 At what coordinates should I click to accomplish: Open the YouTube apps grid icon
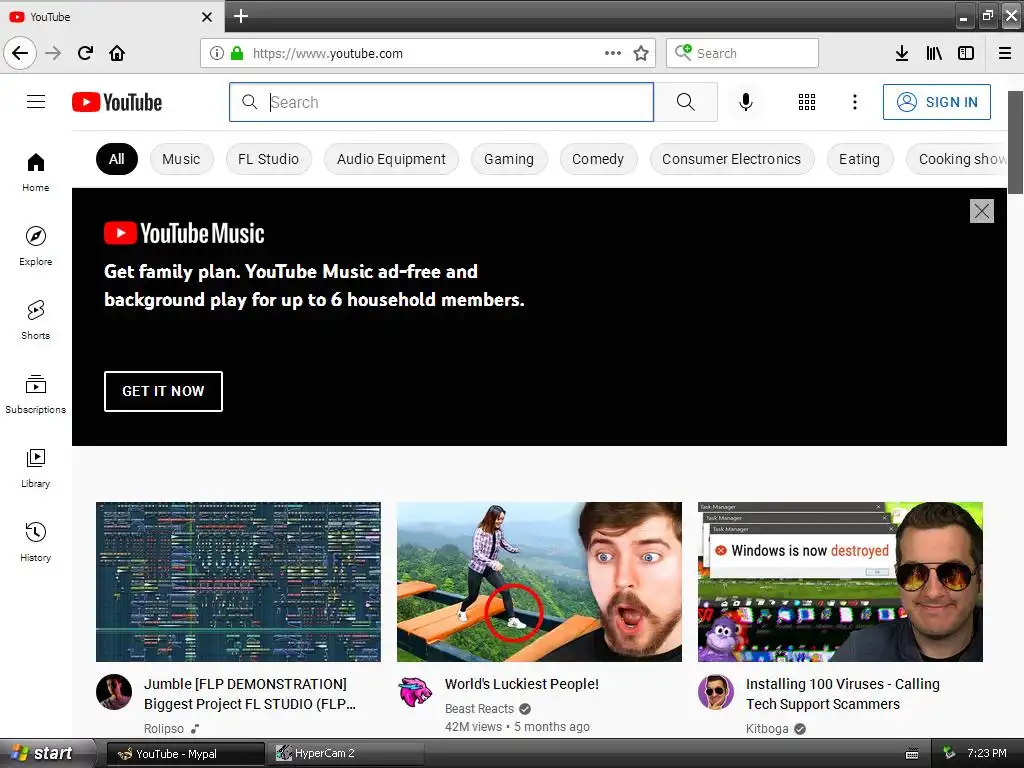[x=807, y=102]
